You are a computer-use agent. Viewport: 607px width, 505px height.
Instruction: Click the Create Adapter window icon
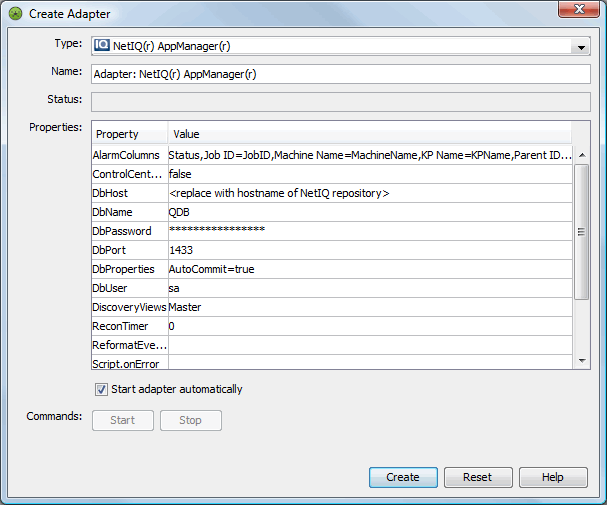pyautogui.click(x=15, y=14)
